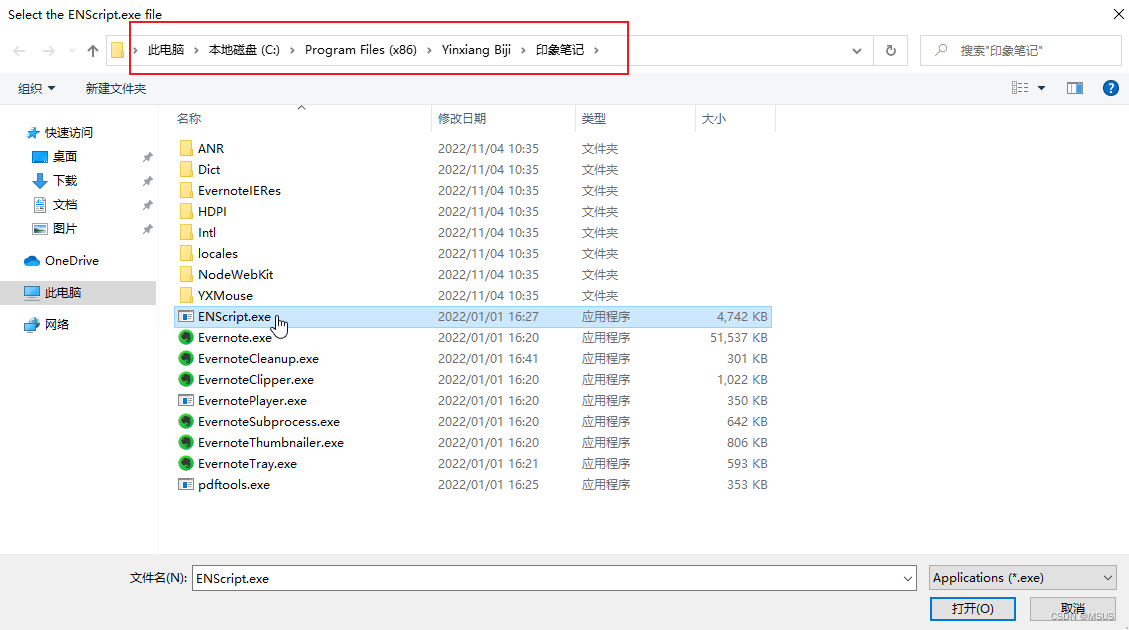Open 桌面 under quick access

coord(55,156)
